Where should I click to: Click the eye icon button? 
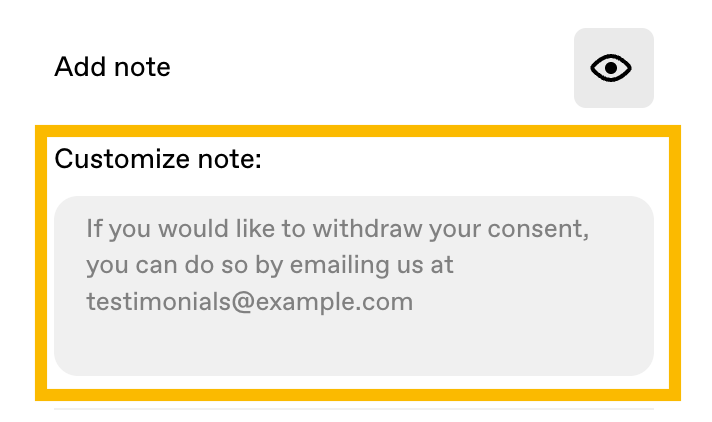613,68
